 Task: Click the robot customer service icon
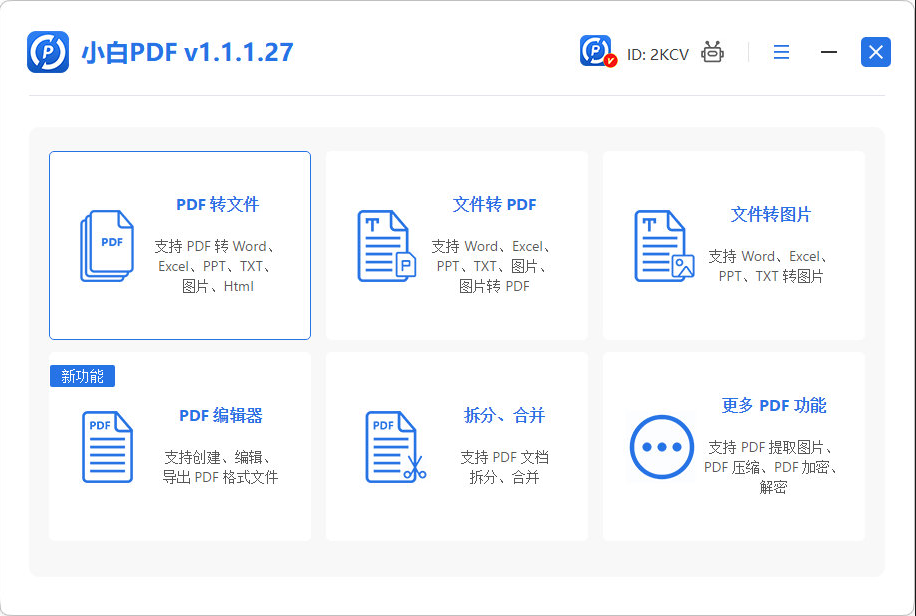[712, 52]
